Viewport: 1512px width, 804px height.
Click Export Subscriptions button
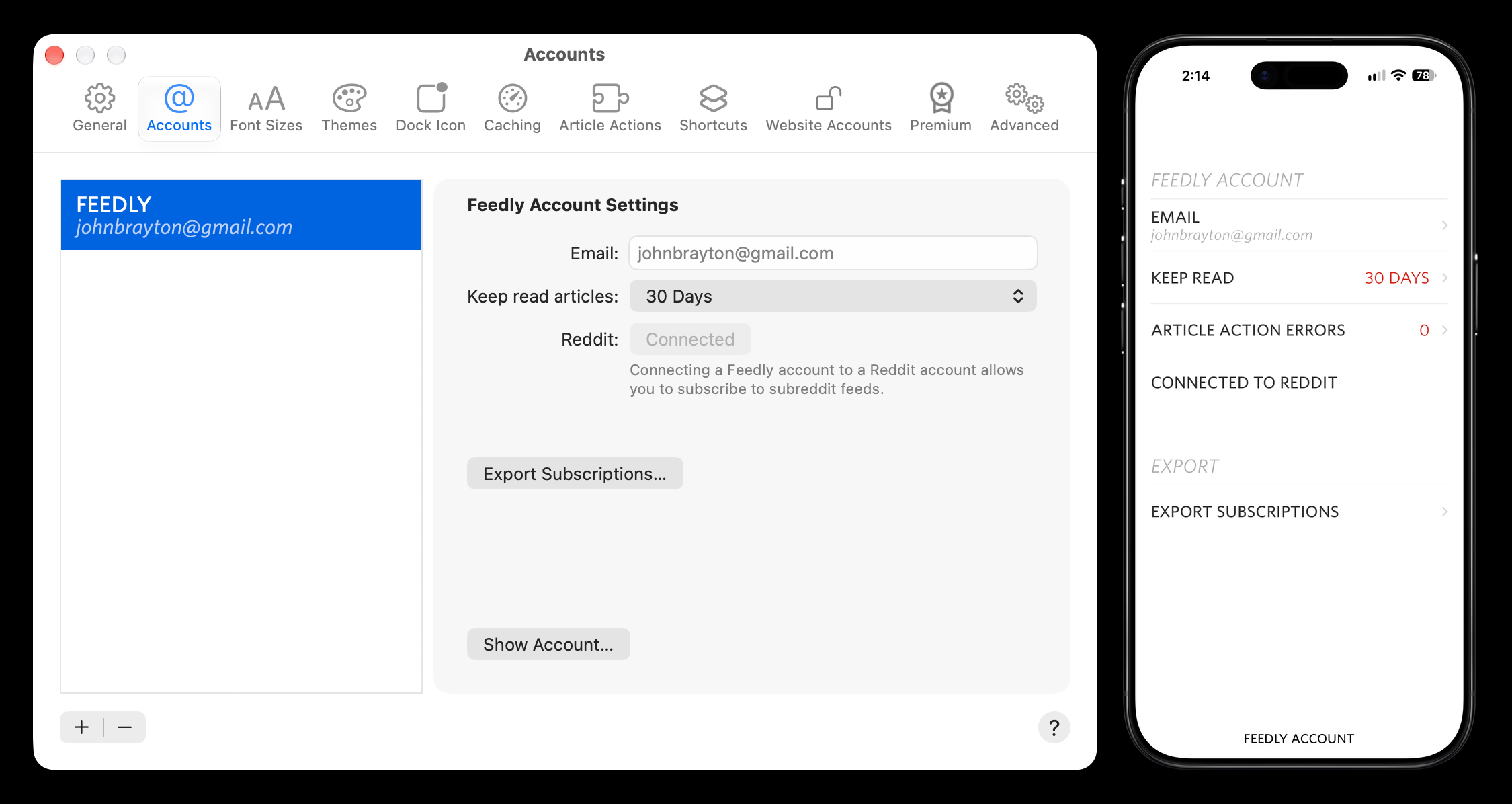(575, 474)
